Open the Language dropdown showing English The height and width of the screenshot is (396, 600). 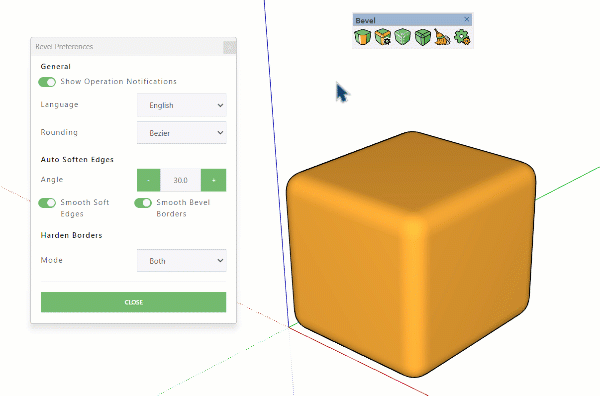[182, 105]
